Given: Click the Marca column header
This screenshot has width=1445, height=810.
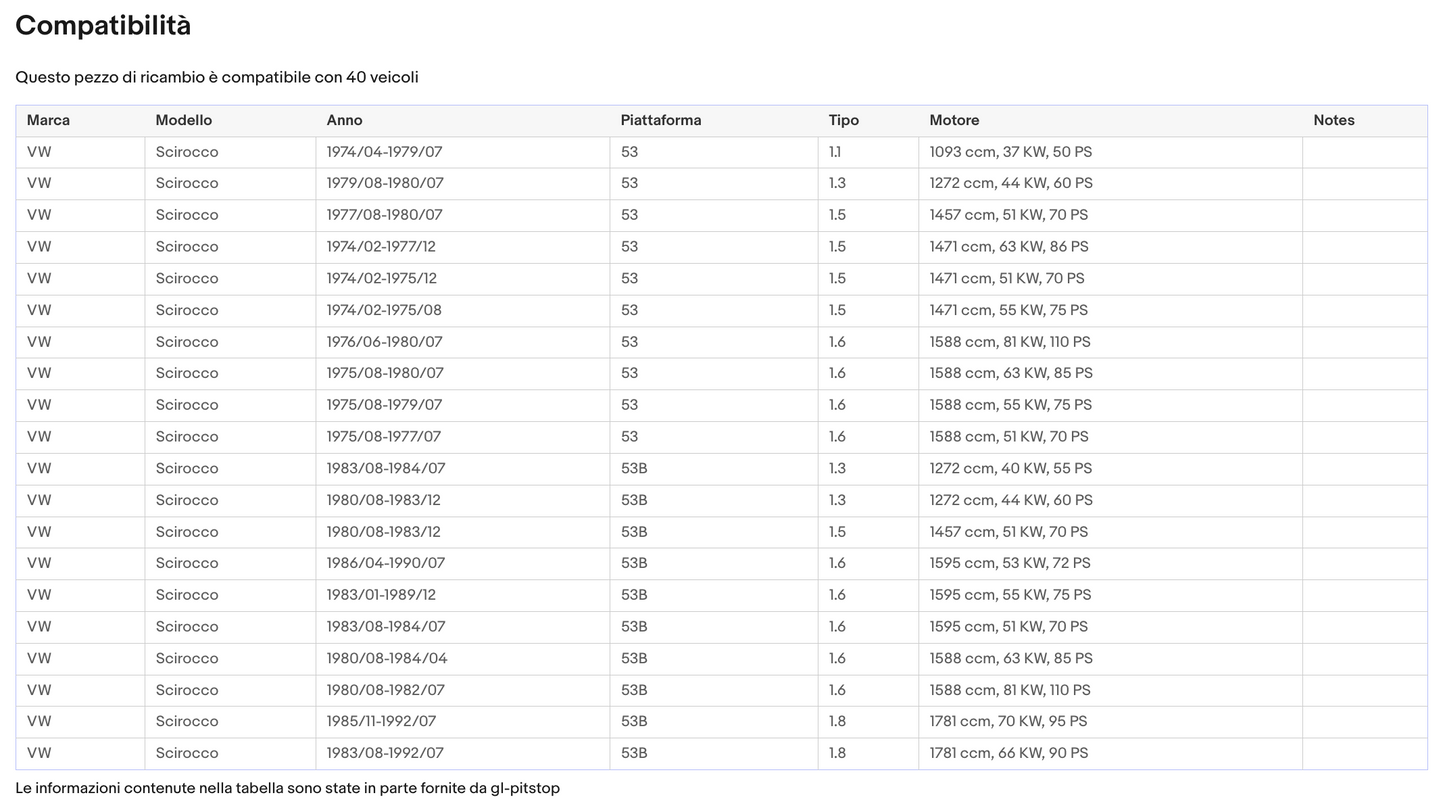Looking at the screenshot, I should pyautogui.click(x=48, y=120).
